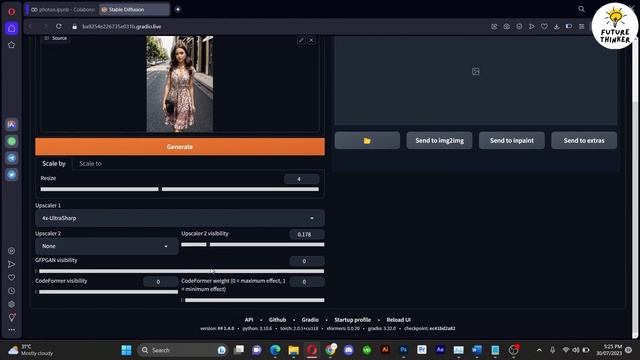Click source image thumbnail of woman
Viewport: 640px width, 360px height.
click(180, 84)
